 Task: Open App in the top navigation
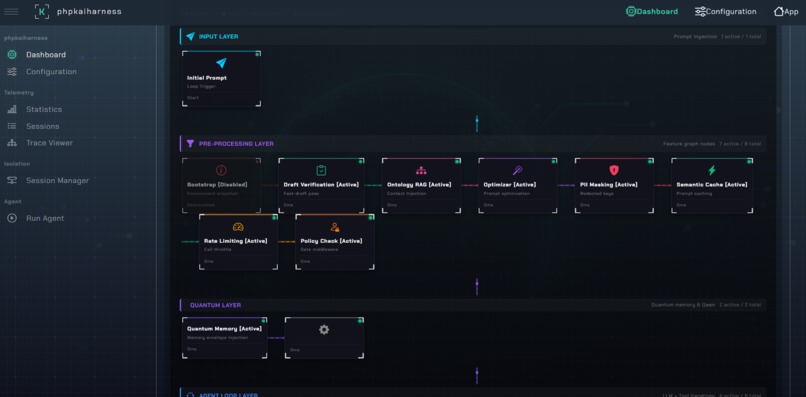(x=786, y=11)
